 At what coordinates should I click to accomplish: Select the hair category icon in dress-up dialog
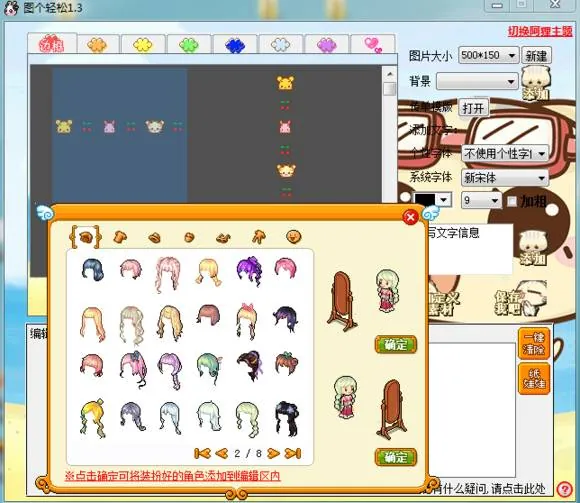click(85, 237)
